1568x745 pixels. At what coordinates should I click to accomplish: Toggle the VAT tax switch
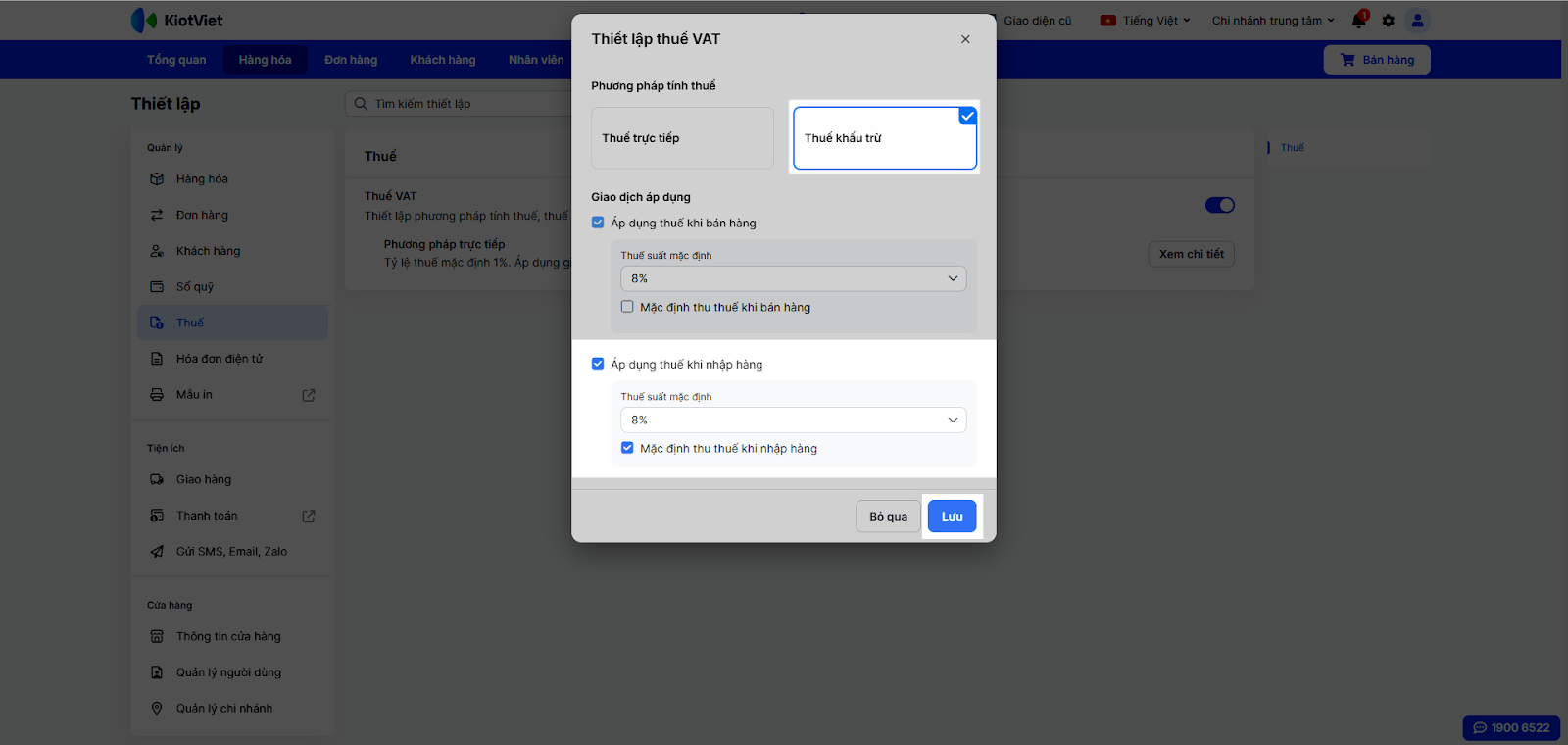pyautogui.click(x=1219, y=205)
